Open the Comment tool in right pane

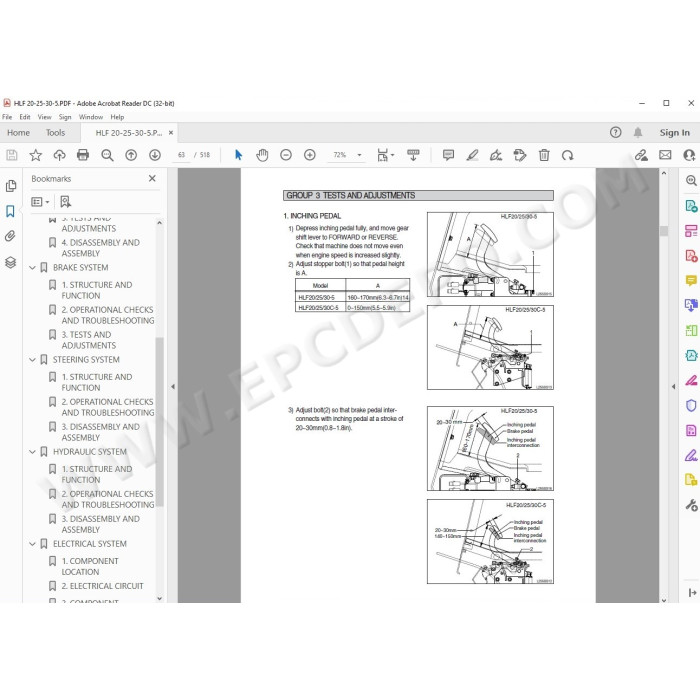point(691,281)
